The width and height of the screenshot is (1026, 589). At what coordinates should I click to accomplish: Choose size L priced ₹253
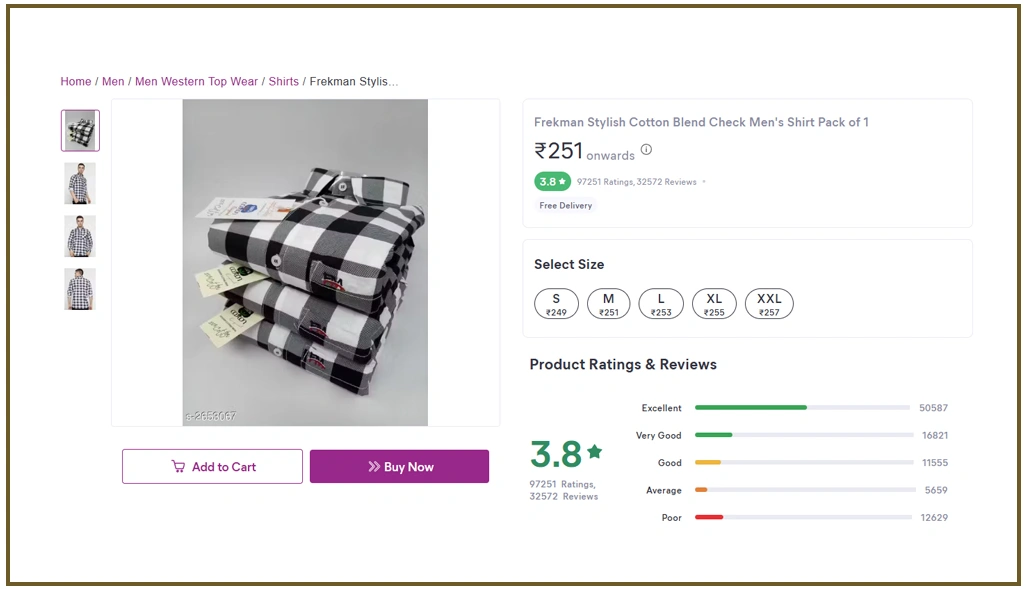click(661, 304)
